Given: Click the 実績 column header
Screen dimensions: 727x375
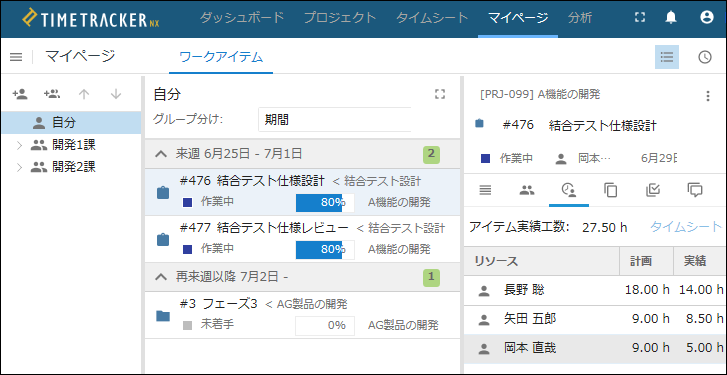Looking at the screenshot, I should click(x=698, y=261).
